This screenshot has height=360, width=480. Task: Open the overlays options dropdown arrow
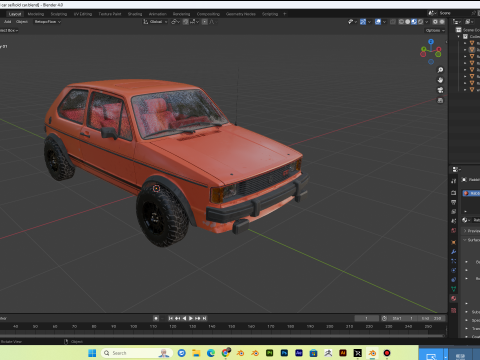384,22
